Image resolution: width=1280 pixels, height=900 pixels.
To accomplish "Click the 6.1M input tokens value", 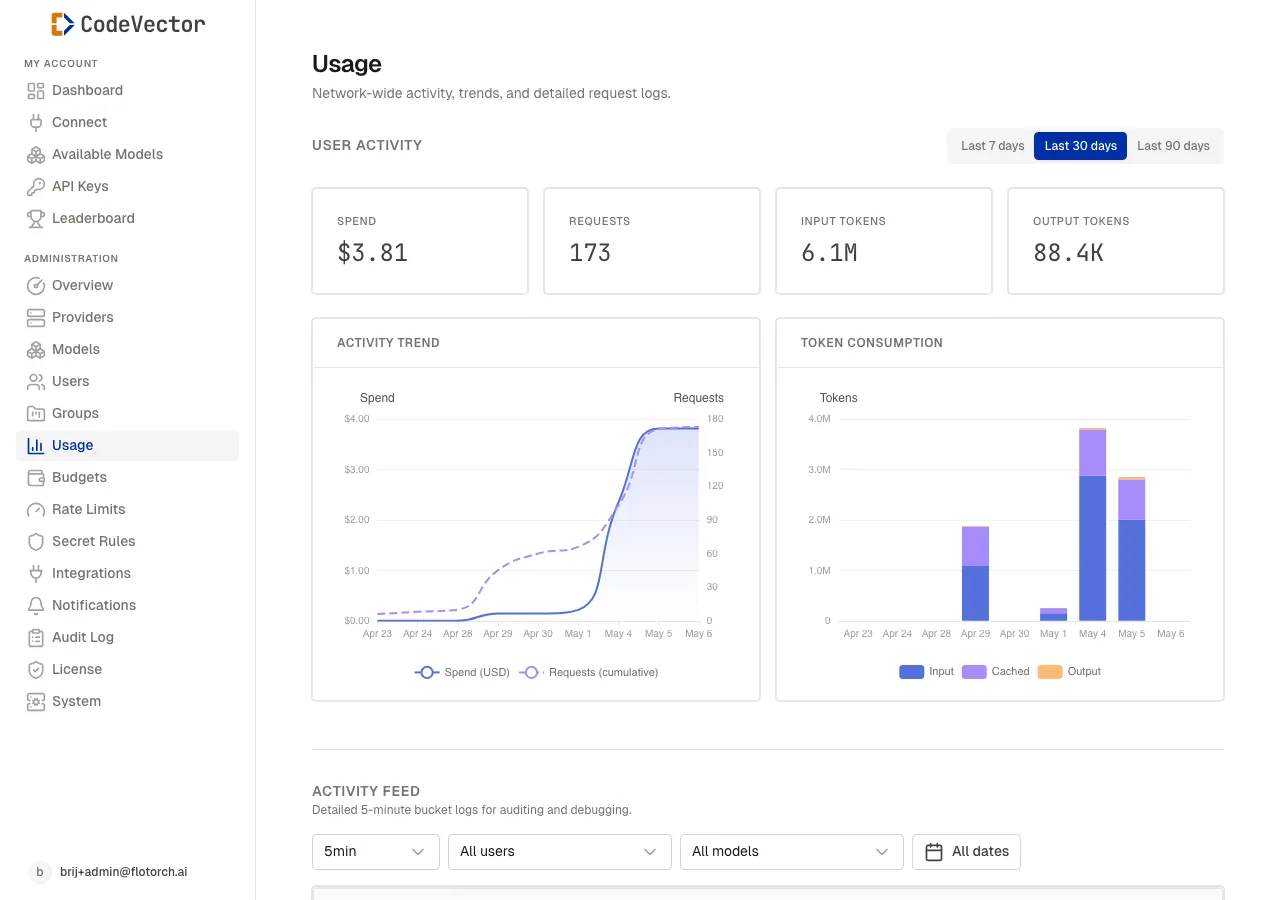I will pyautogui.click(x=829, y=253).
